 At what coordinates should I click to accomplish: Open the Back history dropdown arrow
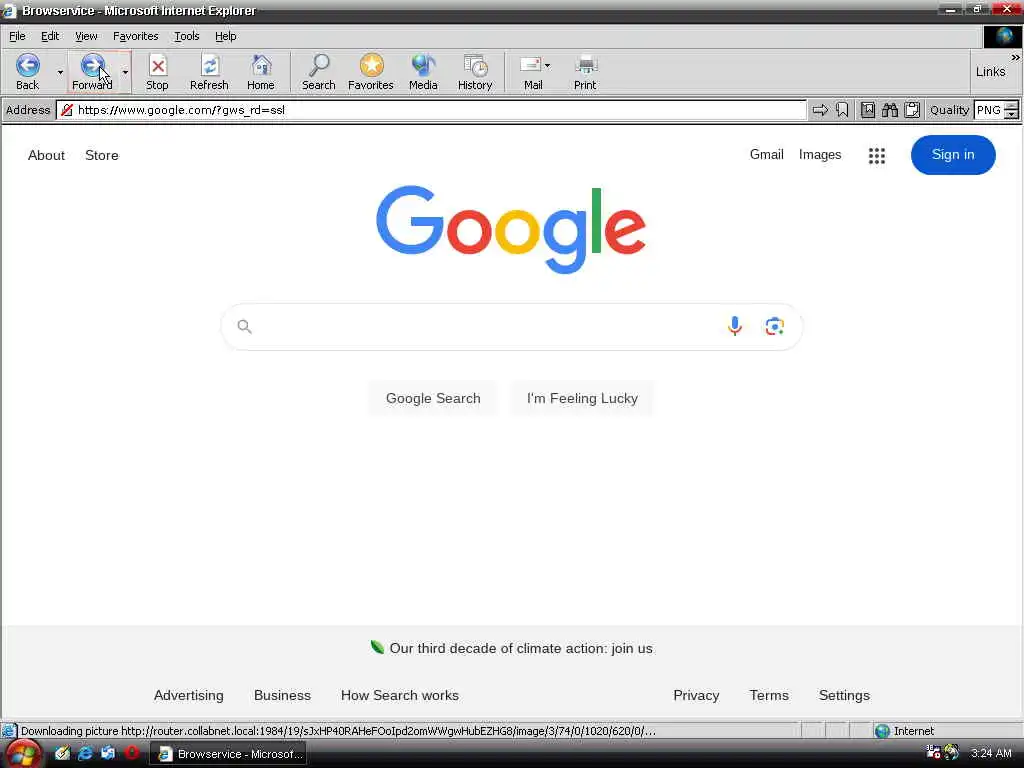pos(60,72)
